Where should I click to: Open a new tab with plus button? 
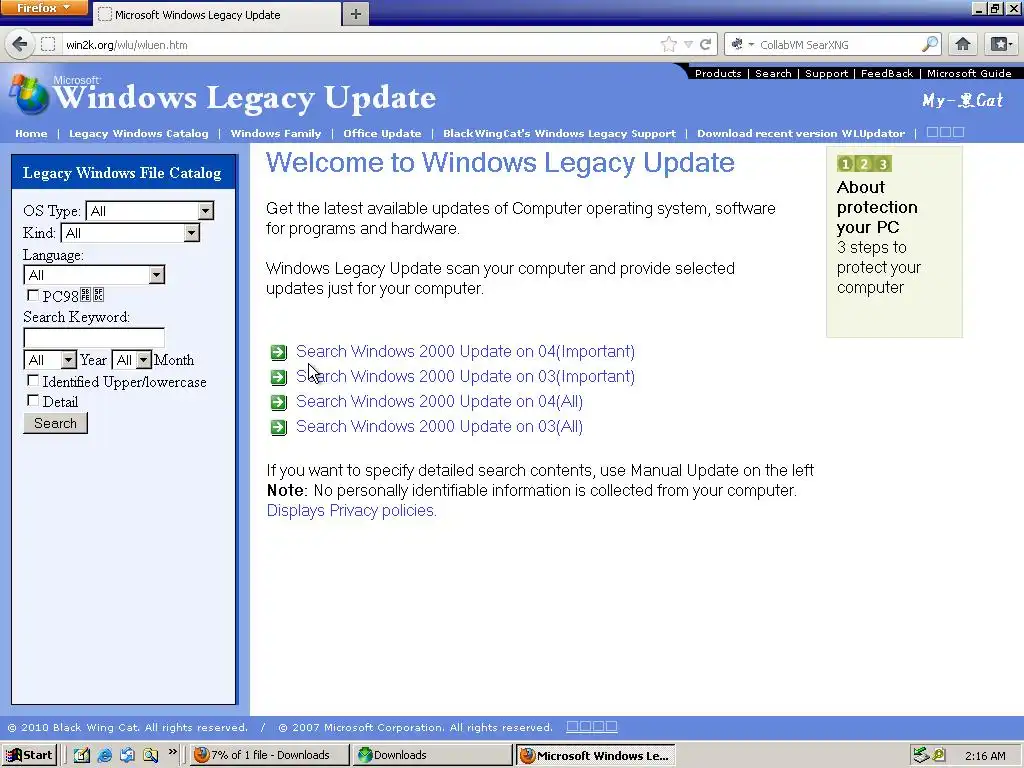[356, 14]
